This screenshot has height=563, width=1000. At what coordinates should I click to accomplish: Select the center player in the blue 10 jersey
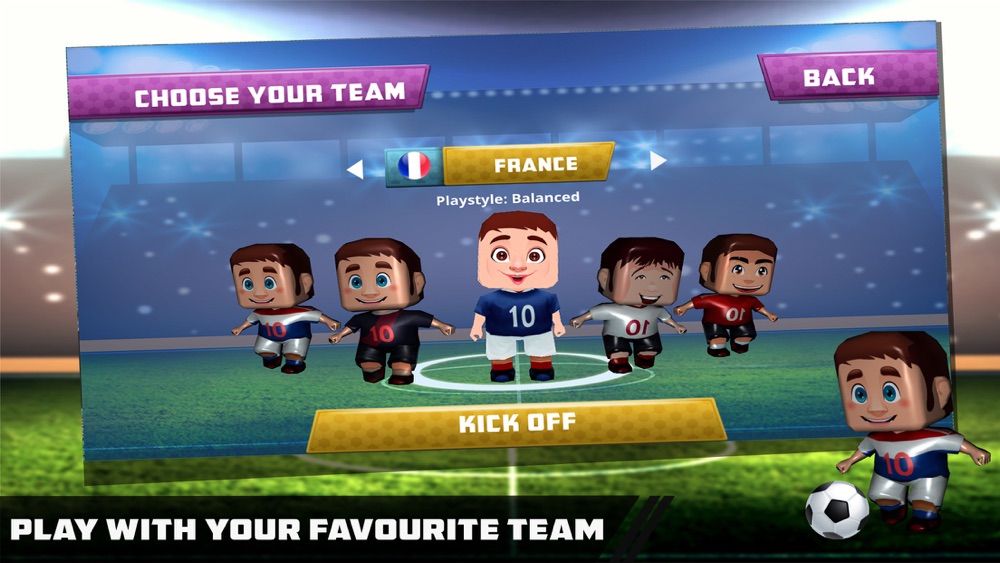coord(518,297)
